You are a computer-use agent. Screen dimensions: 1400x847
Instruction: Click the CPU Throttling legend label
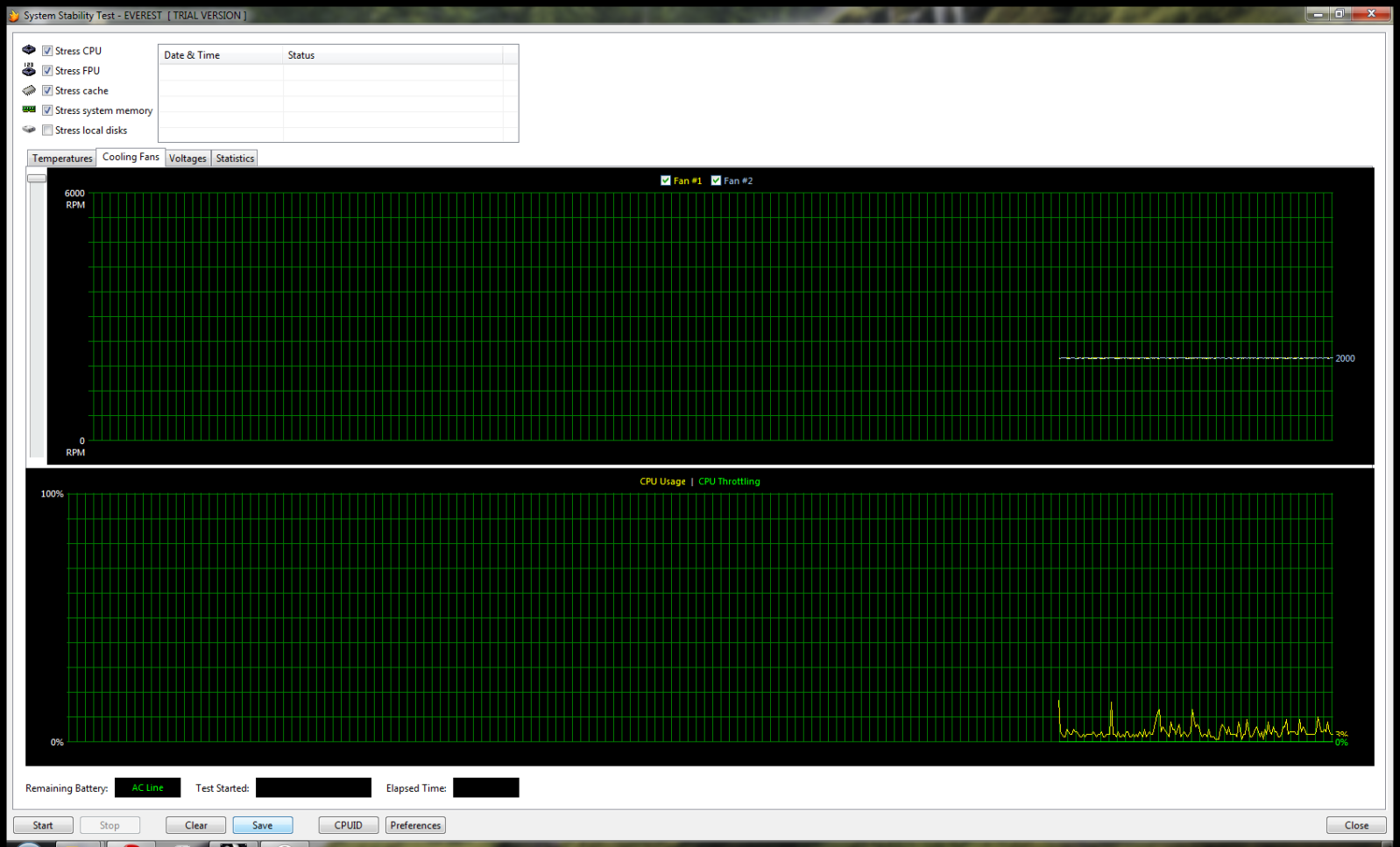[729, 482]
